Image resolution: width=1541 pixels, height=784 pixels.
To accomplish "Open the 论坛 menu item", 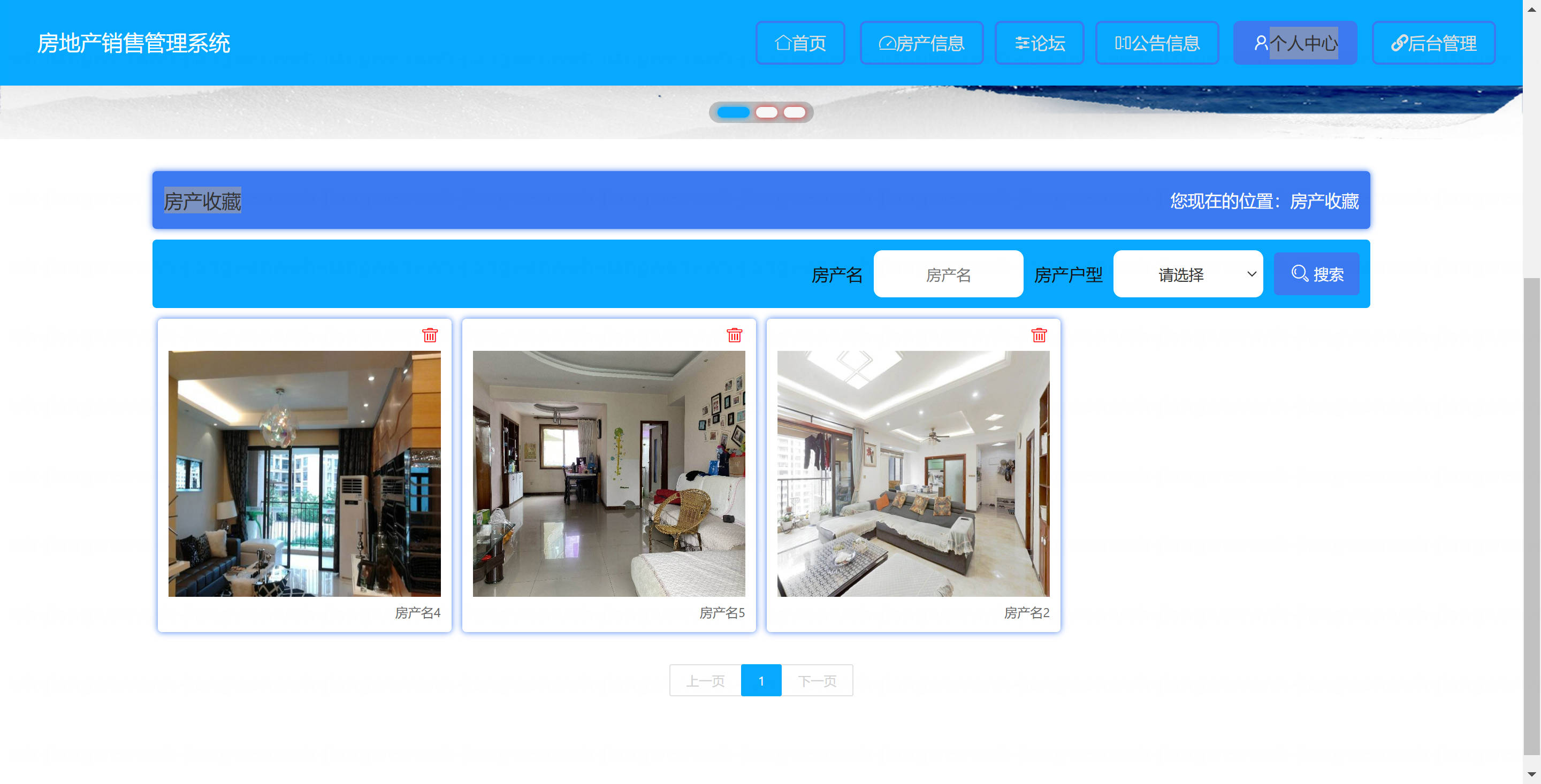I will pyautogui.click(x=1039, y=43).
